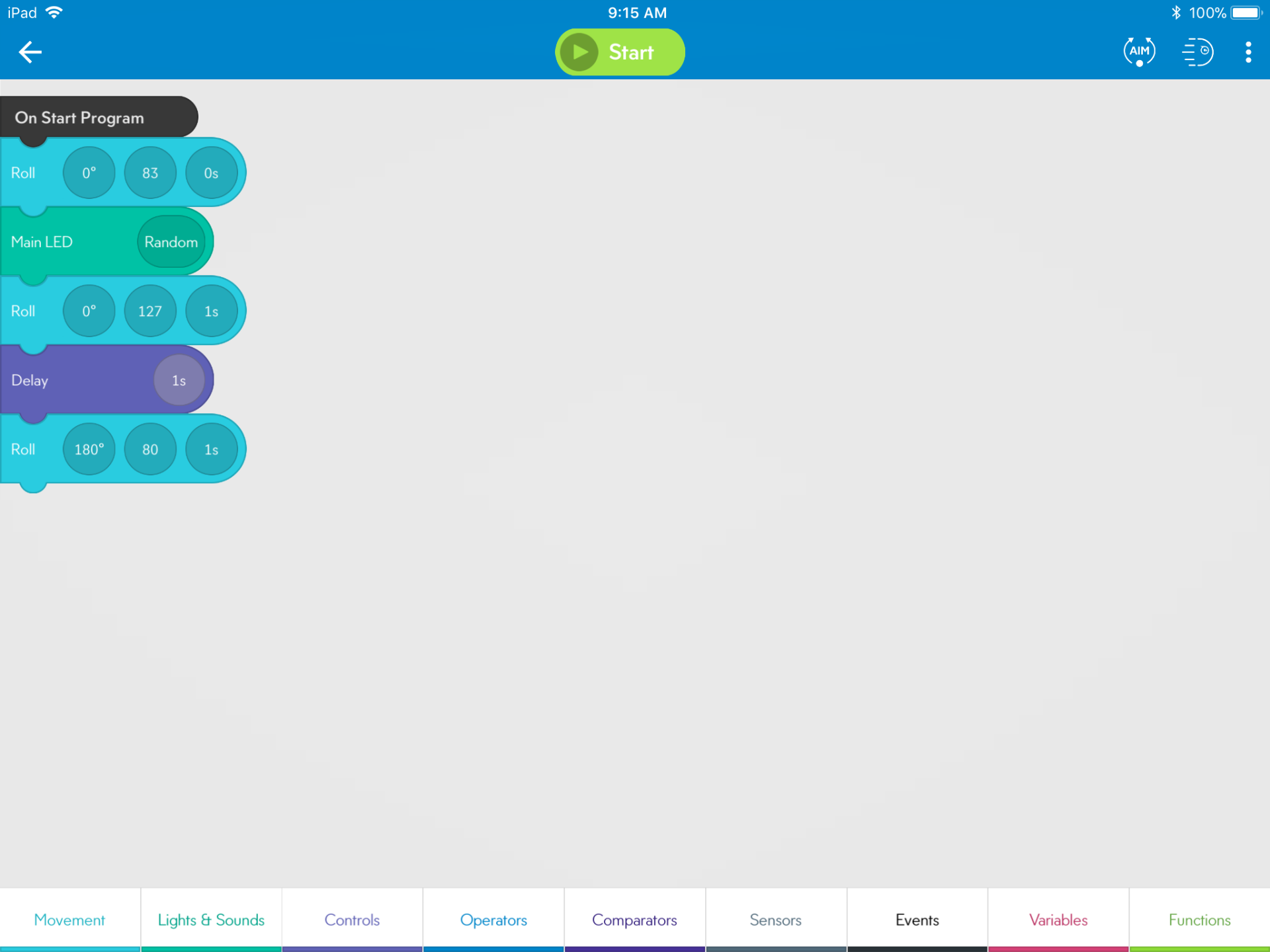The height and width of the screenshot is (952, 1270).
Task: Select the Movement tab
Action: (70, 919)
